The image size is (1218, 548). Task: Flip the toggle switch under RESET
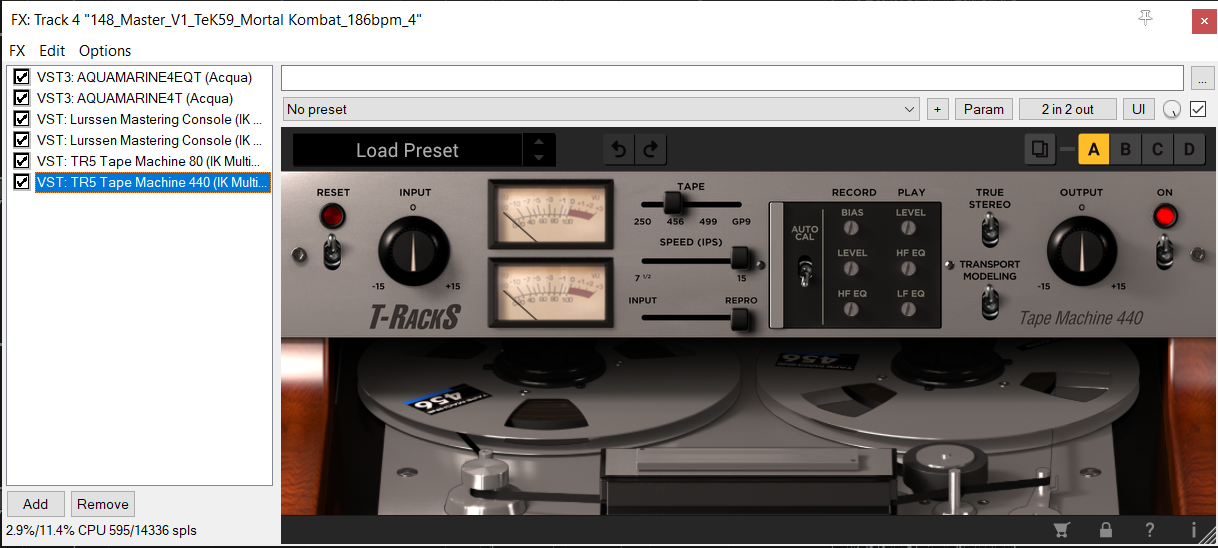click(332, 250)
